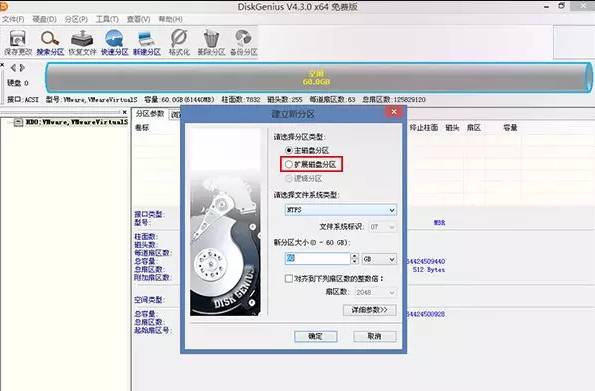Click the Cancel (取消) button

(x=375, y=336)
